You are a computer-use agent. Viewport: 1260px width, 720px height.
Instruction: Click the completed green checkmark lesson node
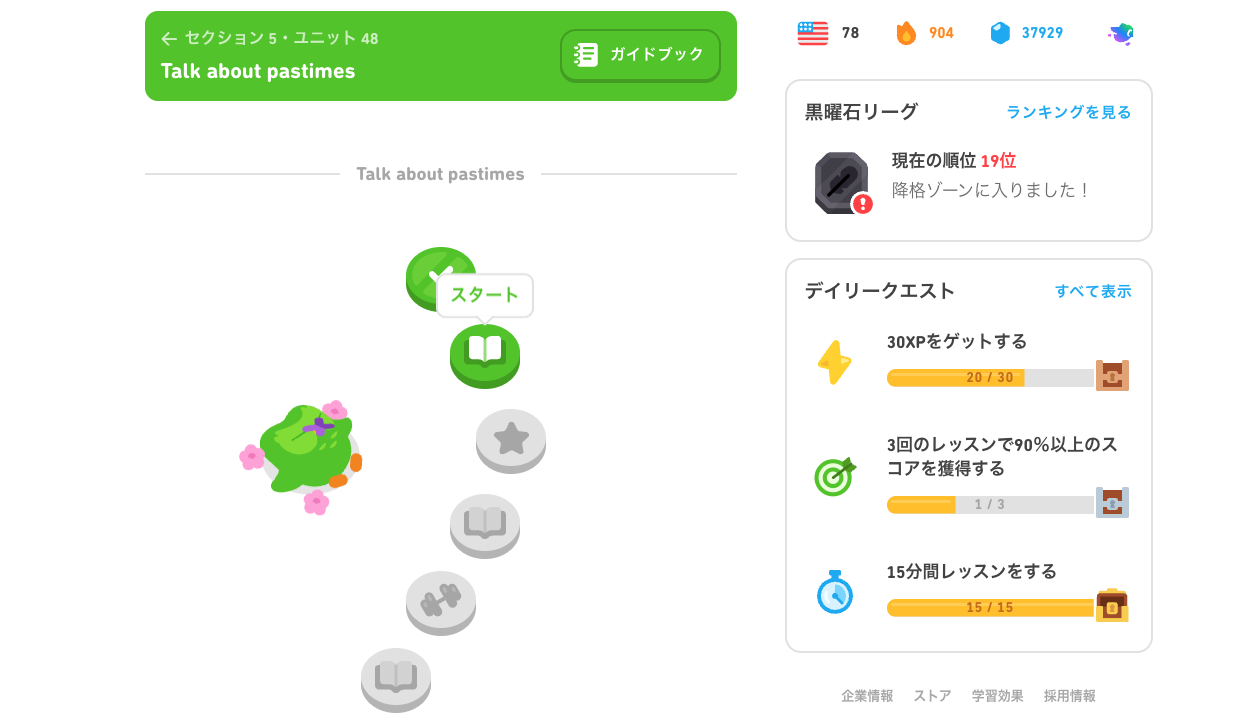(x=440, y=277)
